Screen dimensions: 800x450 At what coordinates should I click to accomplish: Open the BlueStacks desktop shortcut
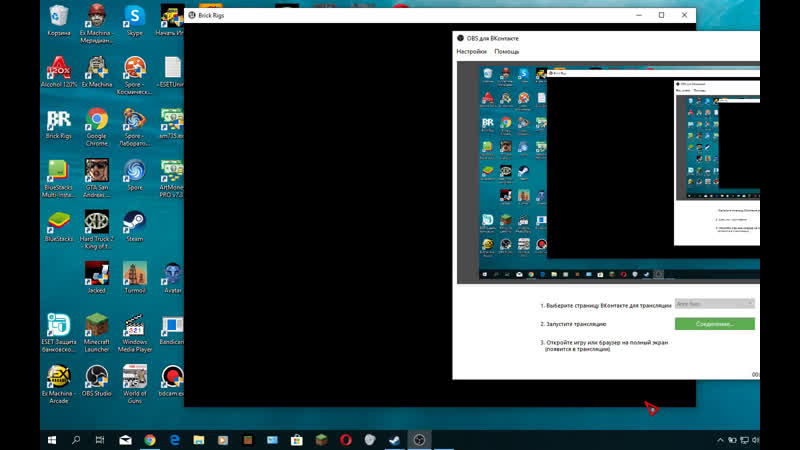(59, 227)
